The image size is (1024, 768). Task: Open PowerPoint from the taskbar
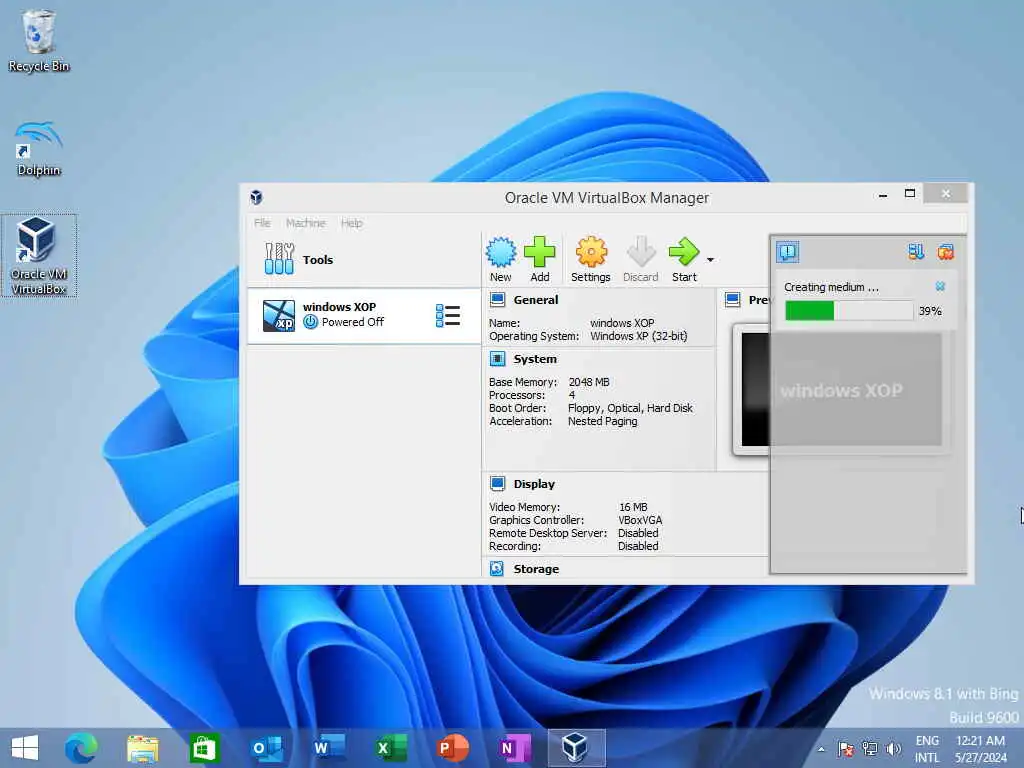coord(452,748)
